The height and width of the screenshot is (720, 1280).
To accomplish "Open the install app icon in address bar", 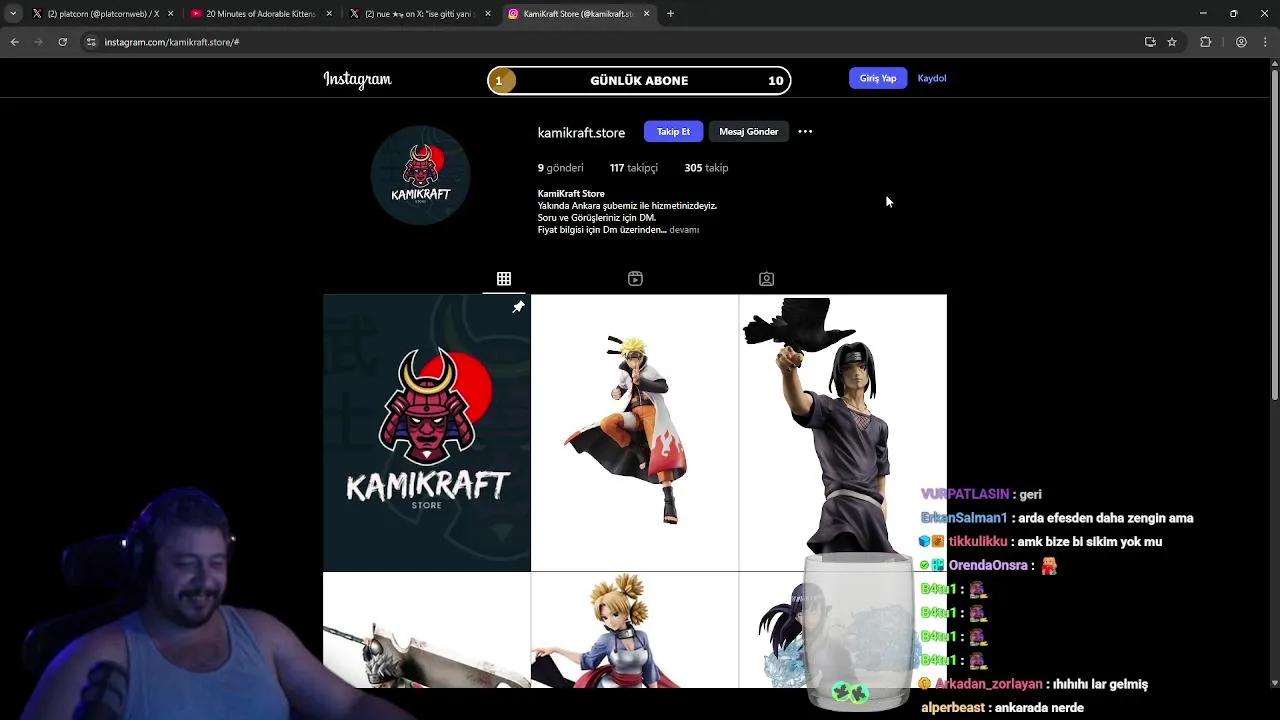I will [x=1150, y=42].
